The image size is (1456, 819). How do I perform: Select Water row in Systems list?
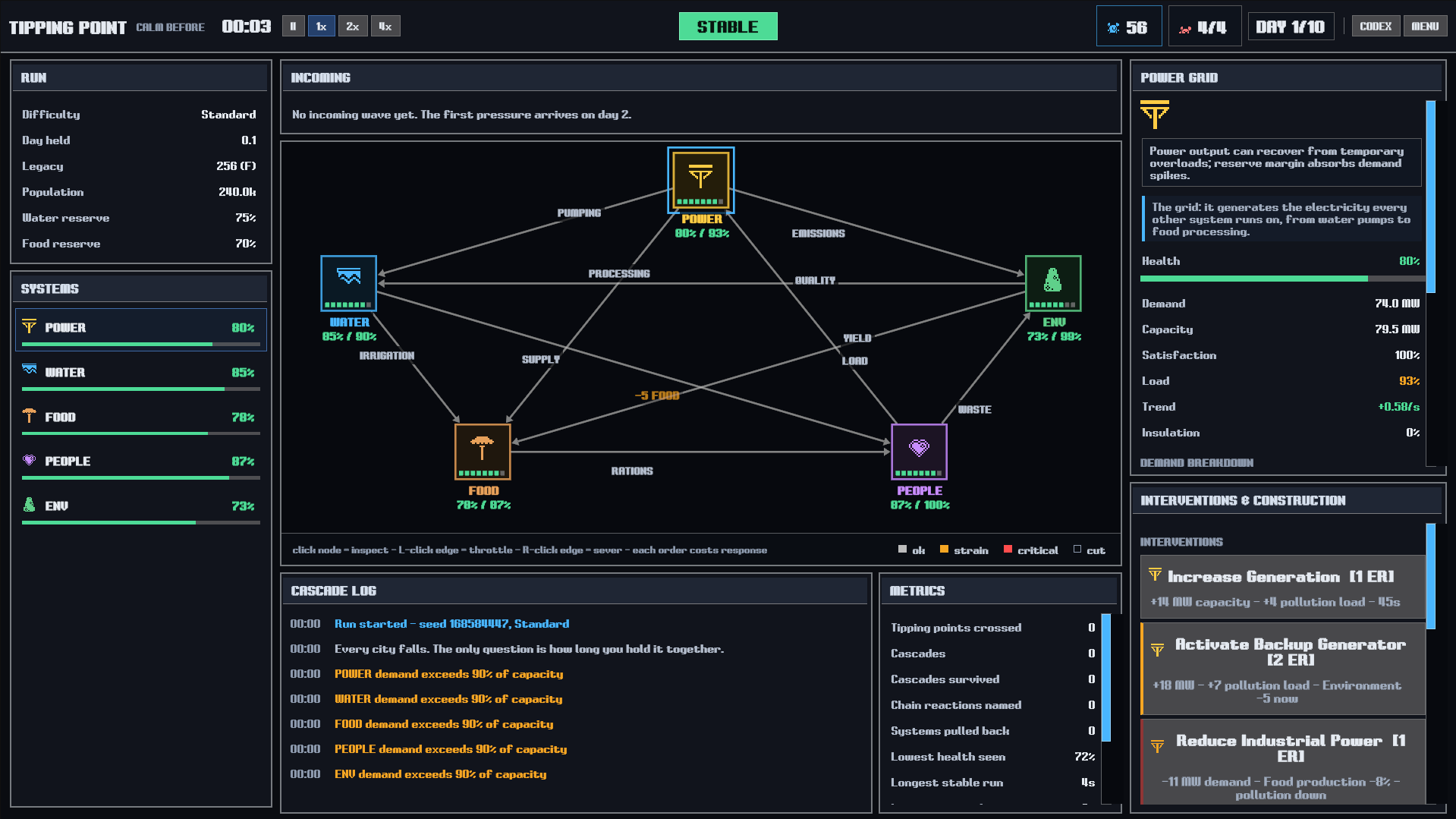click(x=141, y=374)
